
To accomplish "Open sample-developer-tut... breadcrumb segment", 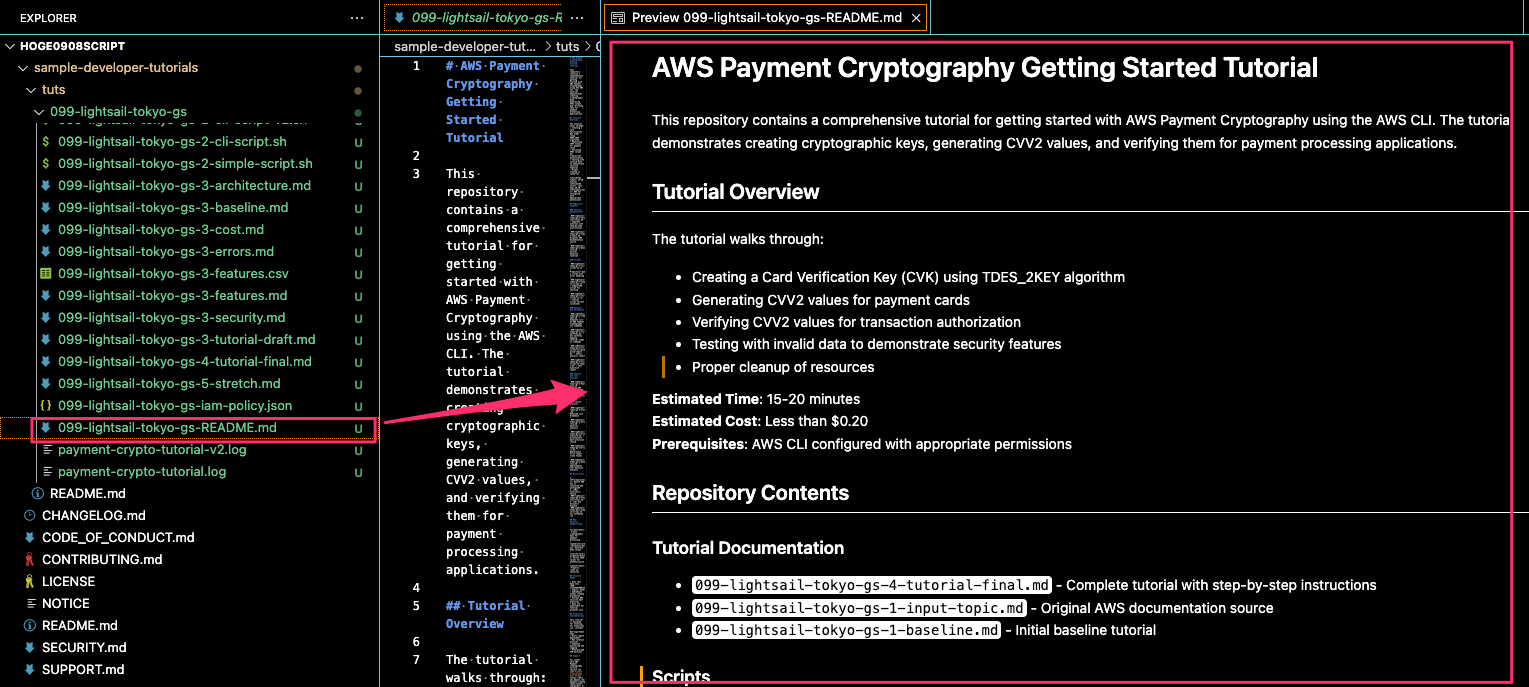I will pyautogui.click(x=465, y=46).
